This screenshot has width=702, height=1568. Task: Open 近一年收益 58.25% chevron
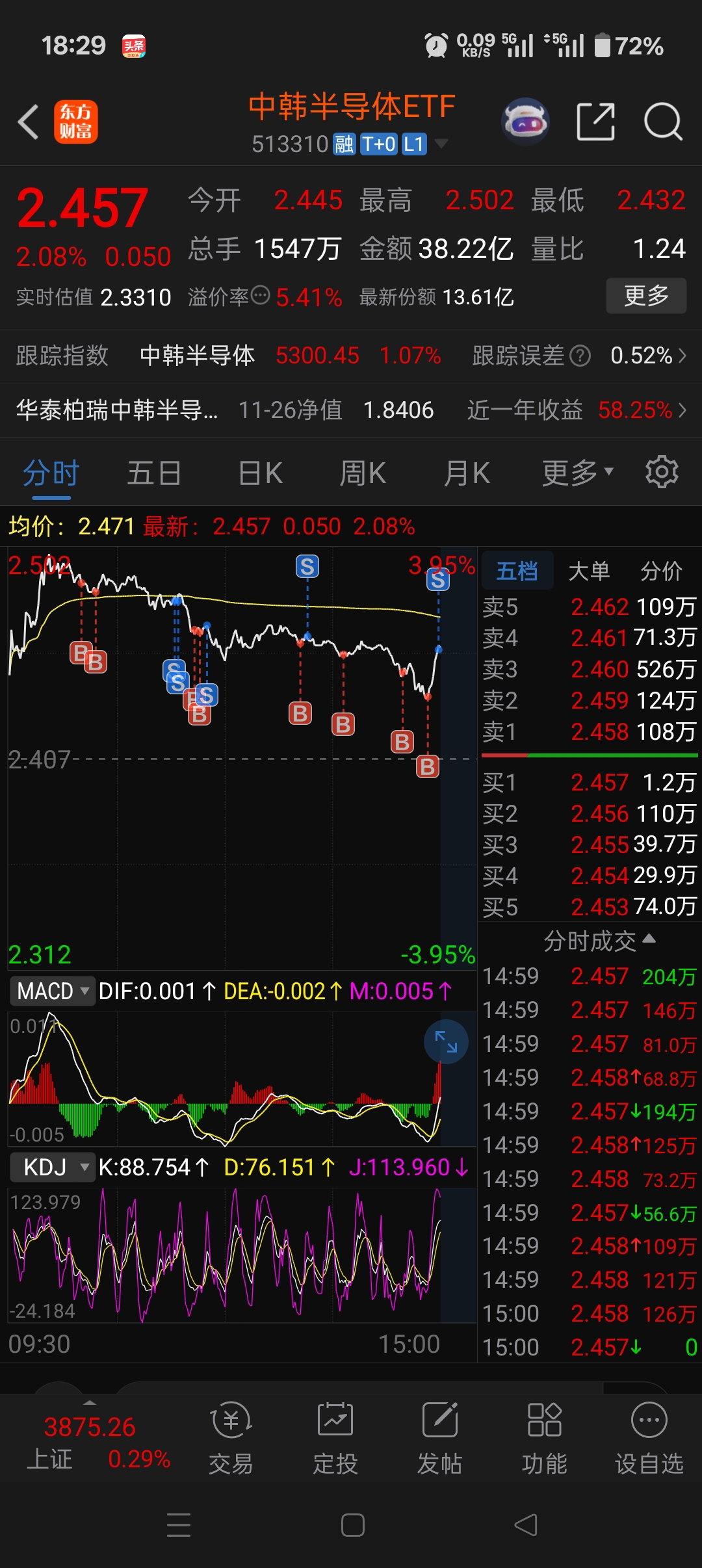click(x=682, y=410)
